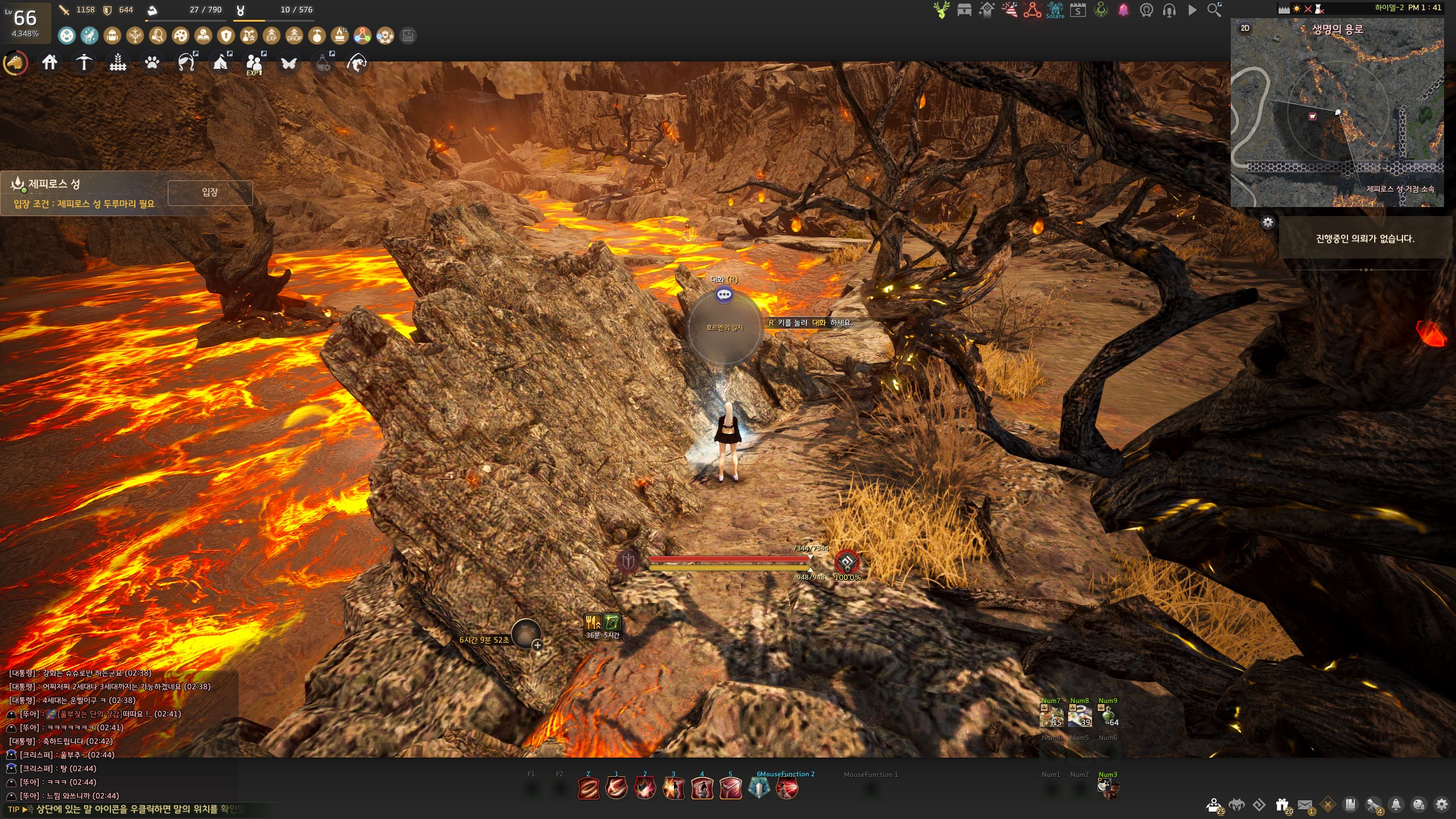
Task: Open the bottom bar bell alert icon
Action: 1396,805
